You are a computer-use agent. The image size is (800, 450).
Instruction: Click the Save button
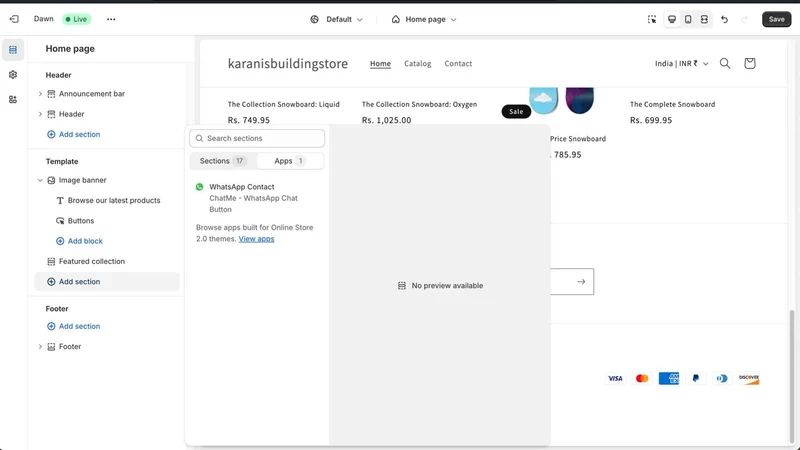coord(777,19)
